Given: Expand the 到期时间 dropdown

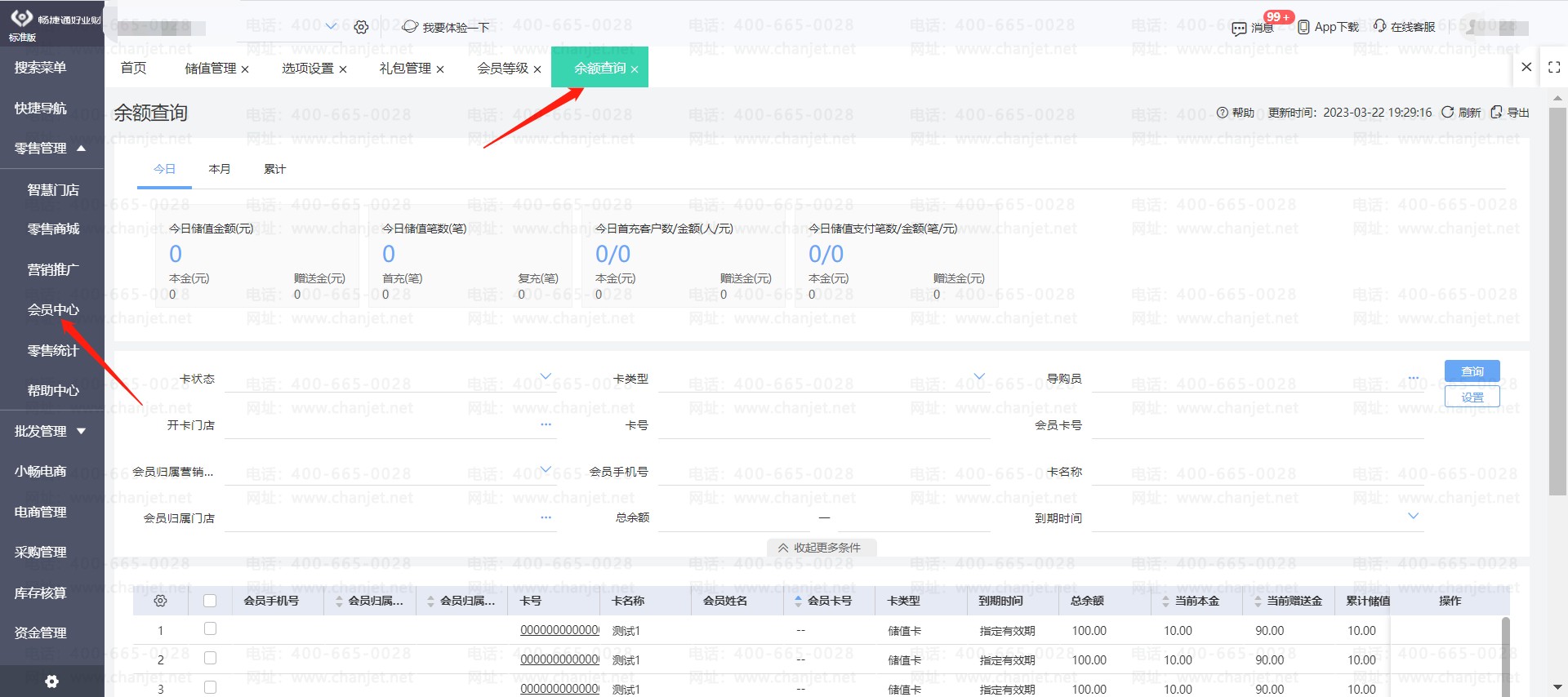Looking at the screenshot, I should point(1413,516).
